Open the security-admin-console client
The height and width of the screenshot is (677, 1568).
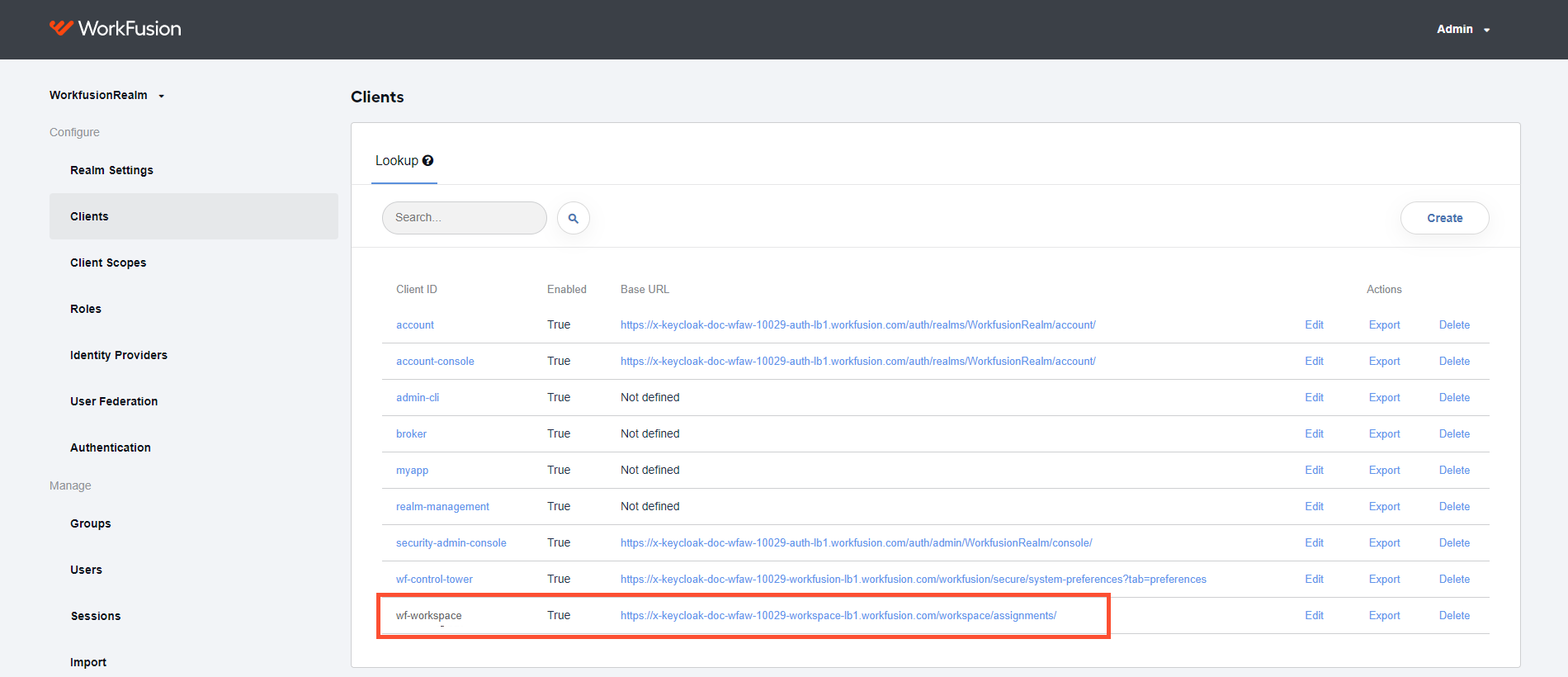pos(451,543)
